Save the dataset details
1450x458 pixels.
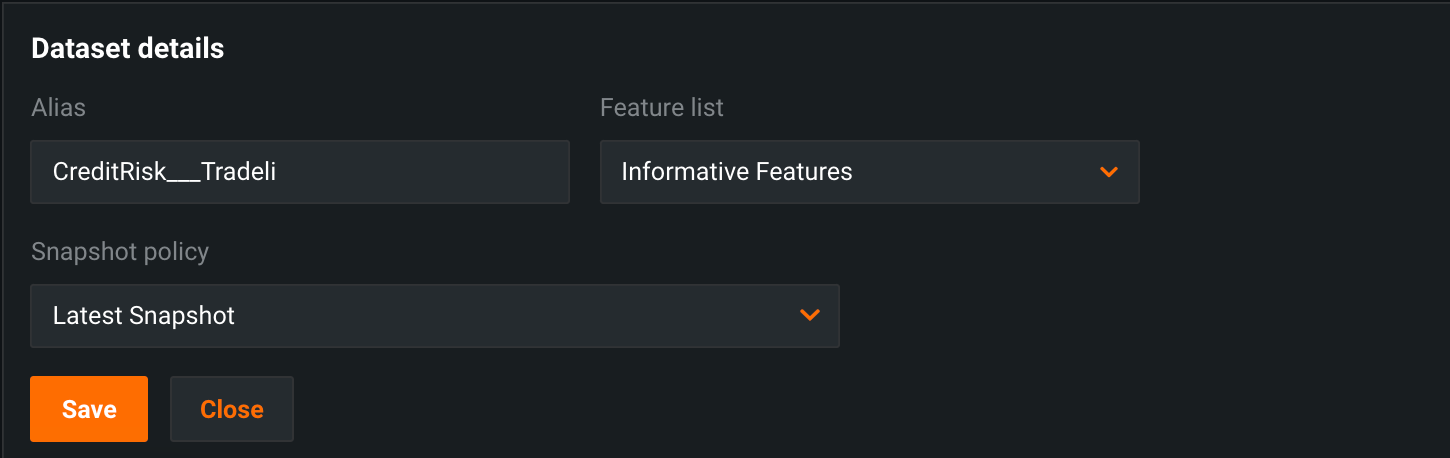89,409
